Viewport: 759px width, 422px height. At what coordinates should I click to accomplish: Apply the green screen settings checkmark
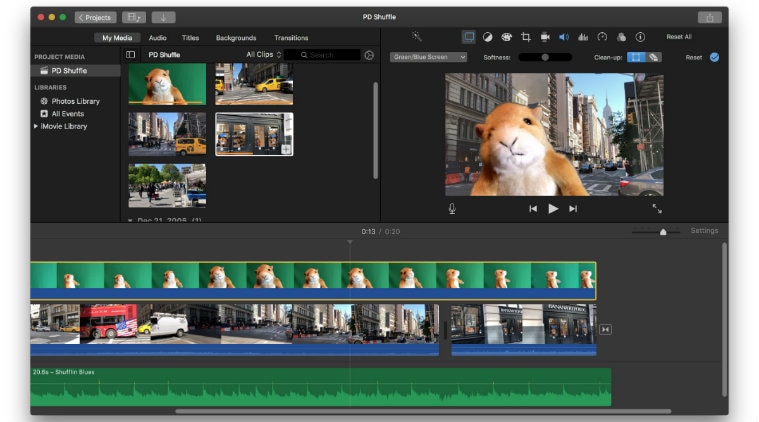click(x=714, y=57)
